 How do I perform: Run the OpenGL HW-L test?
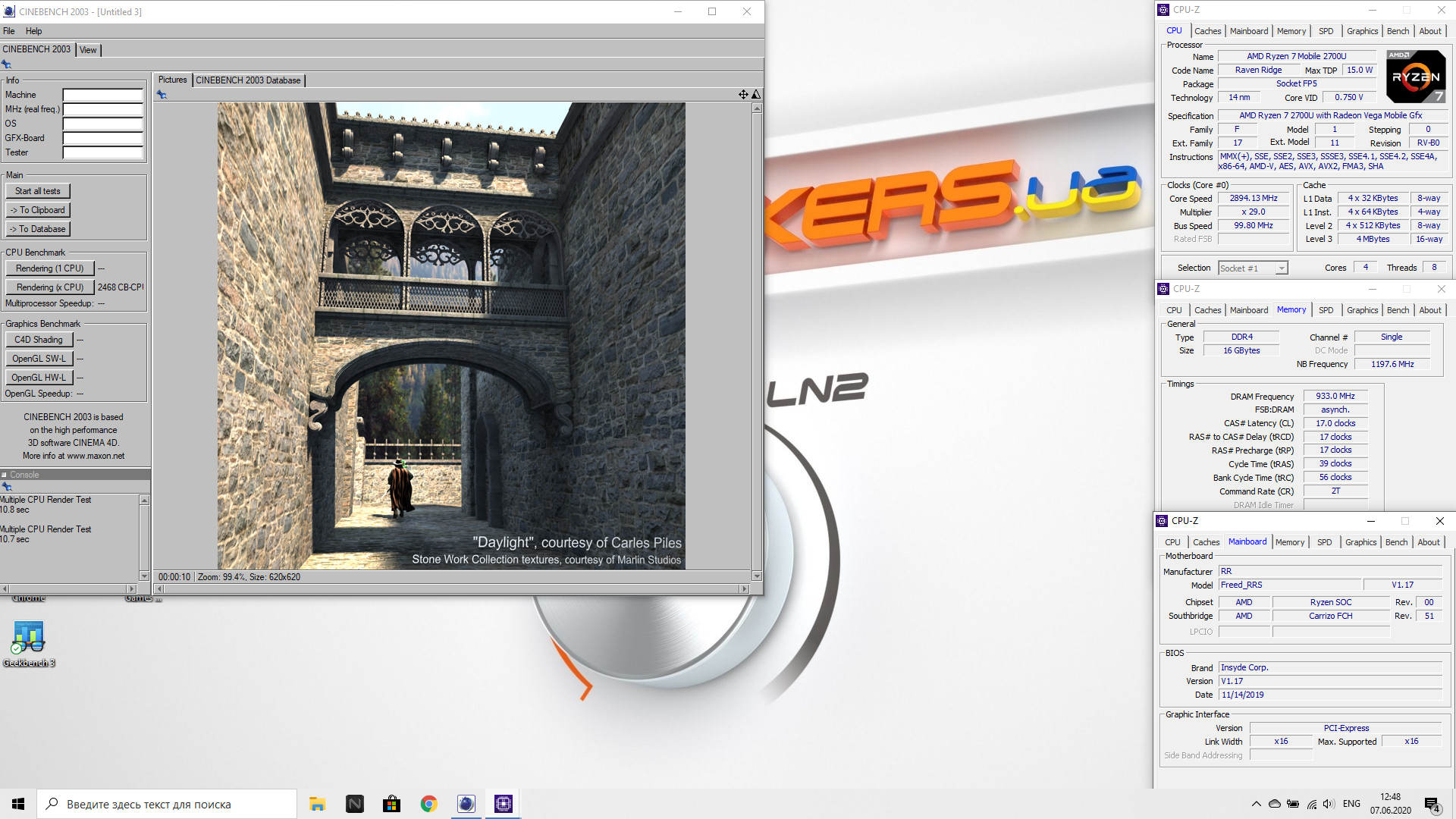(39, 378)
